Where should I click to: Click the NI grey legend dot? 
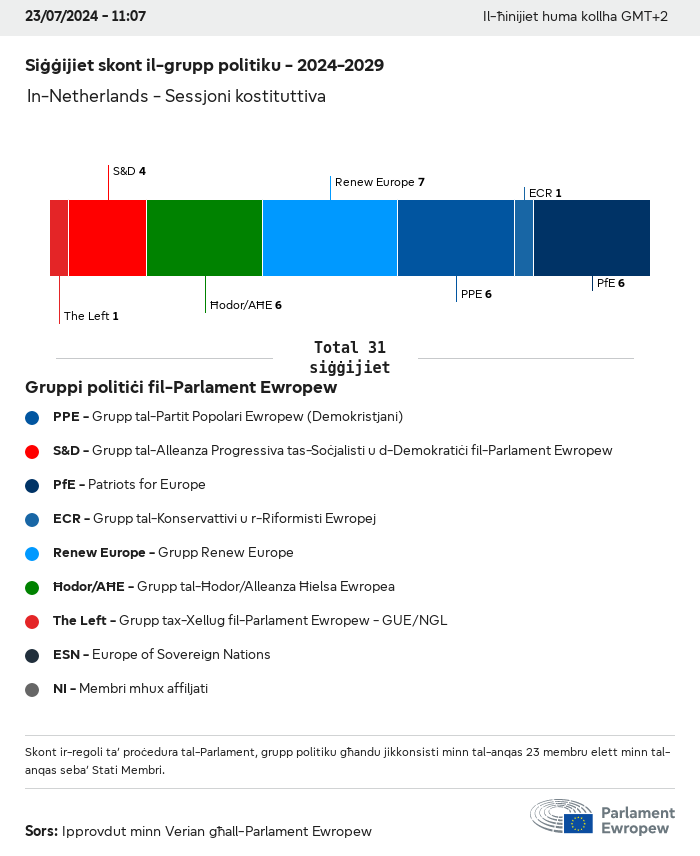tap(33, 689)
